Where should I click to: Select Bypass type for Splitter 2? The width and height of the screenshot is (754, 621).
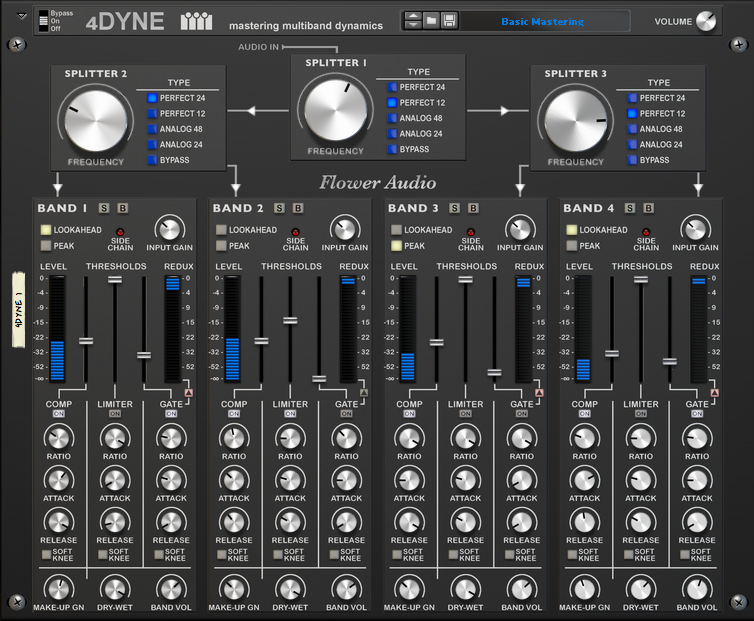(x=153, y=160)
